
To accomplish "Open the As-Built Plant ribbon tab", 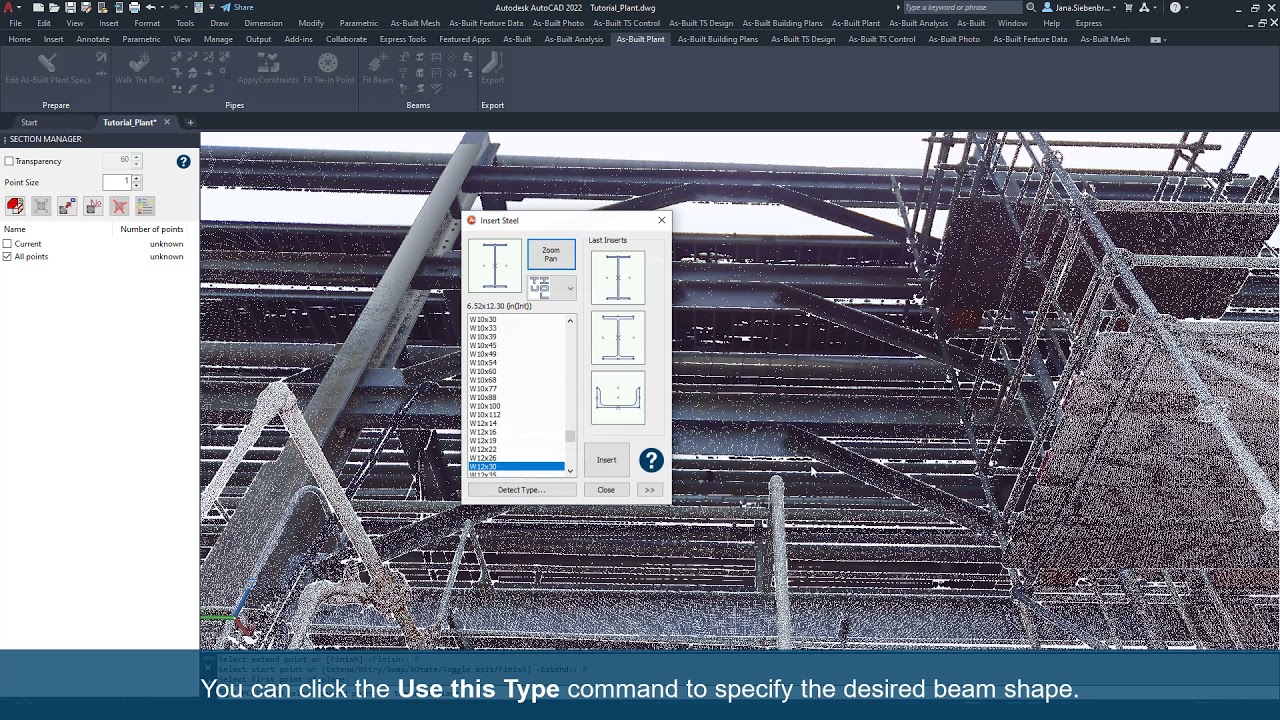I will click(x=640, y=39).
